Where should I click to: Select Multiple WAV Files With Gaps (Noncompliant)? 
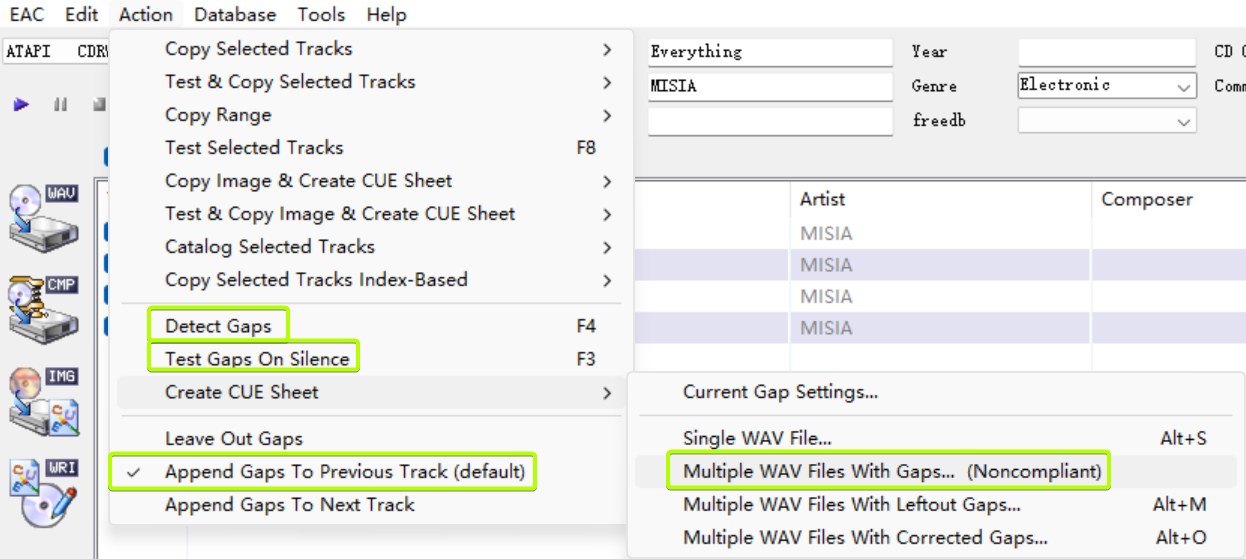tap(891, 472)
